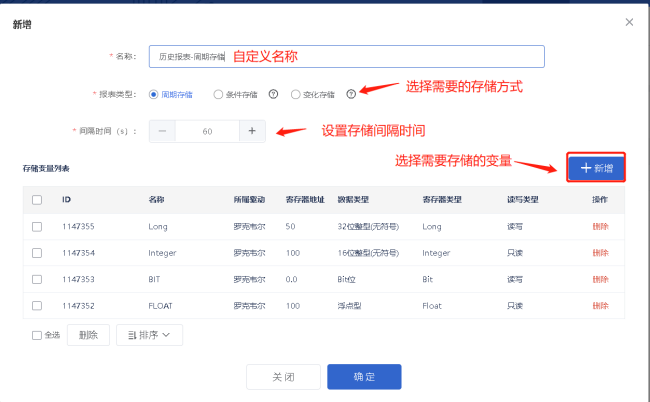Click the 关闭 button to cancel

pyautogui.click(x=282, y=377)
